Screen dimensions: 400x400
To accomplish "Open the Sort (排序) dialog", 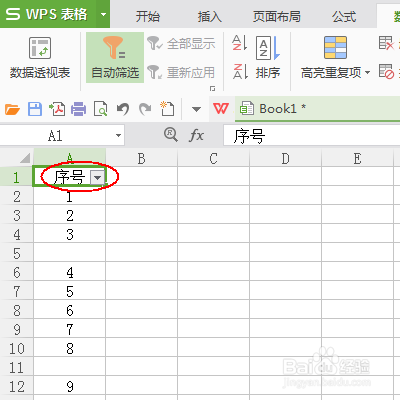I will [268, 57].
